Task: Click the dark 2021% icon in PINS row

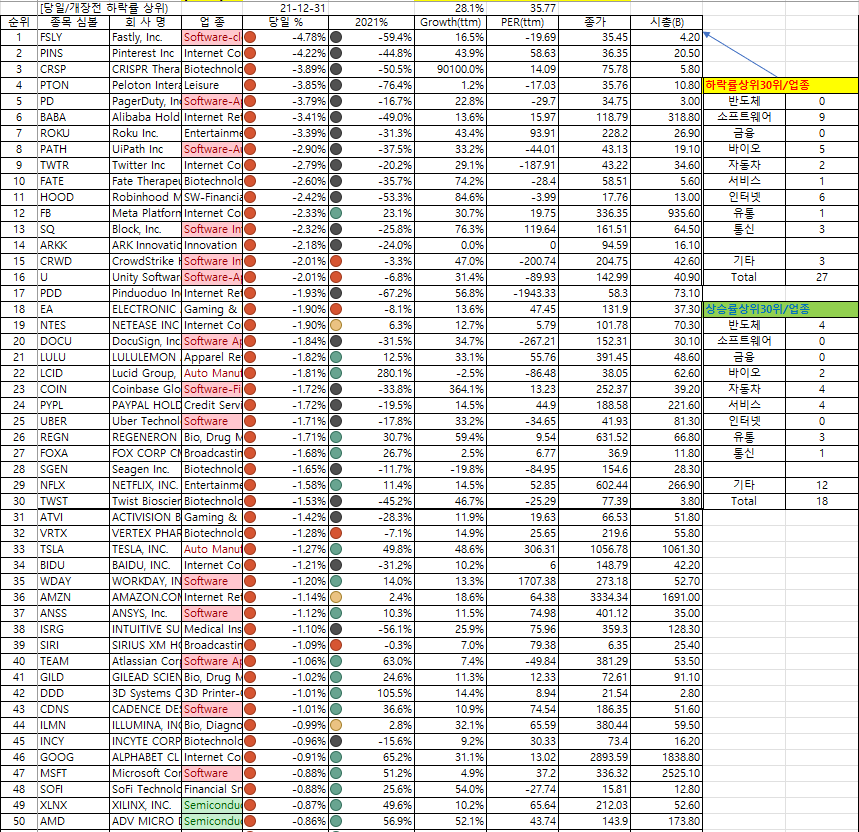Action: coord(336,53)
